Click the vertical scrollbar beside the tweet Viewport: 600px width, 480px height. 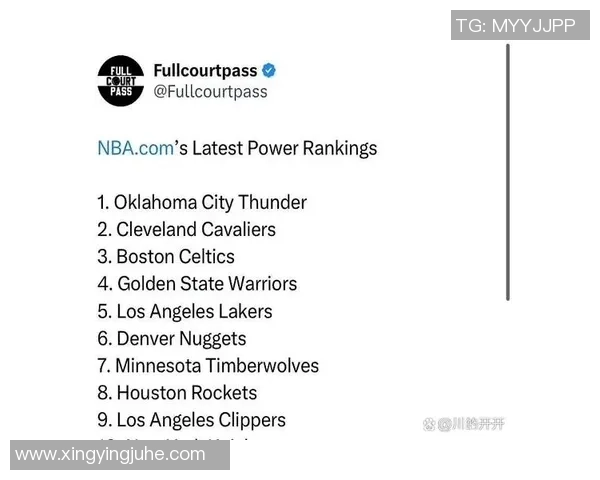click(x=508, y=170)
